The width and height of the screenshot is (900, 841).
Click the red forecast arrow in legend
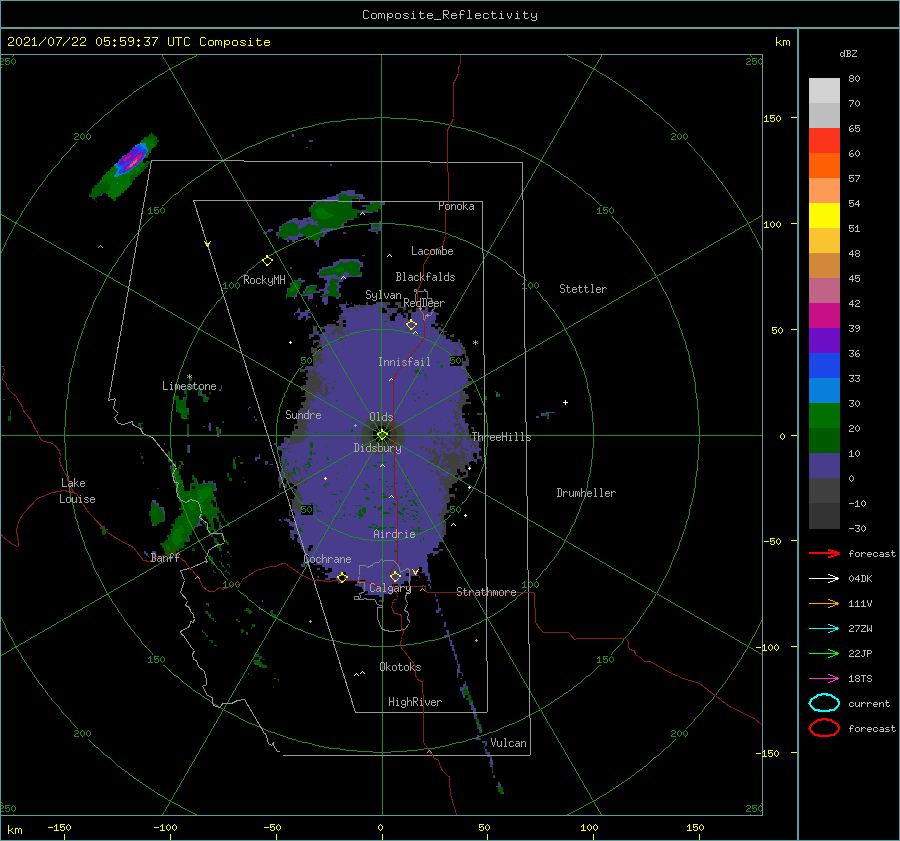click(x=824, y=553)
